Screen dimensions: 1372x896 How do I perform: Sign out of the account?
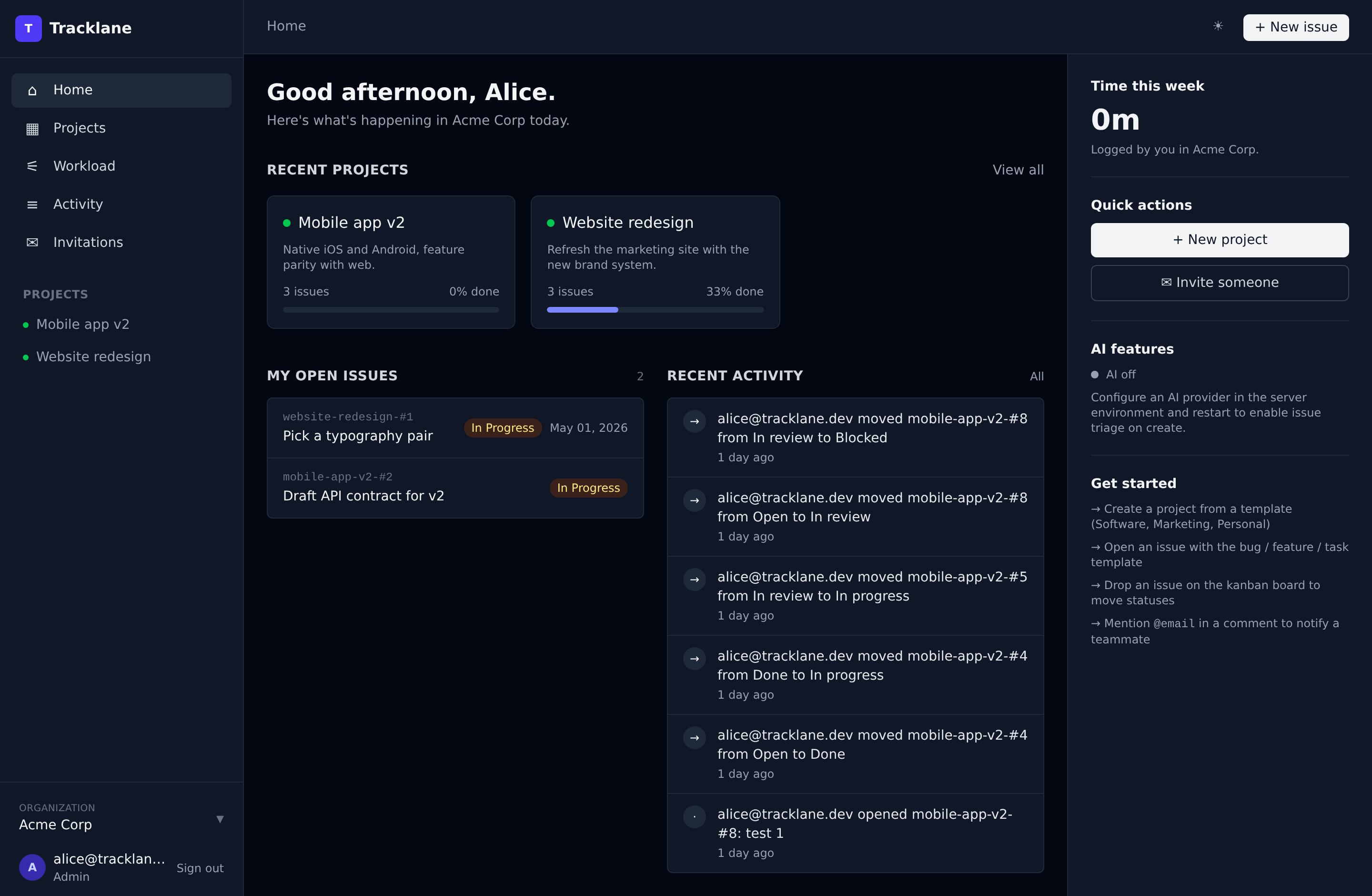point(200,868)
